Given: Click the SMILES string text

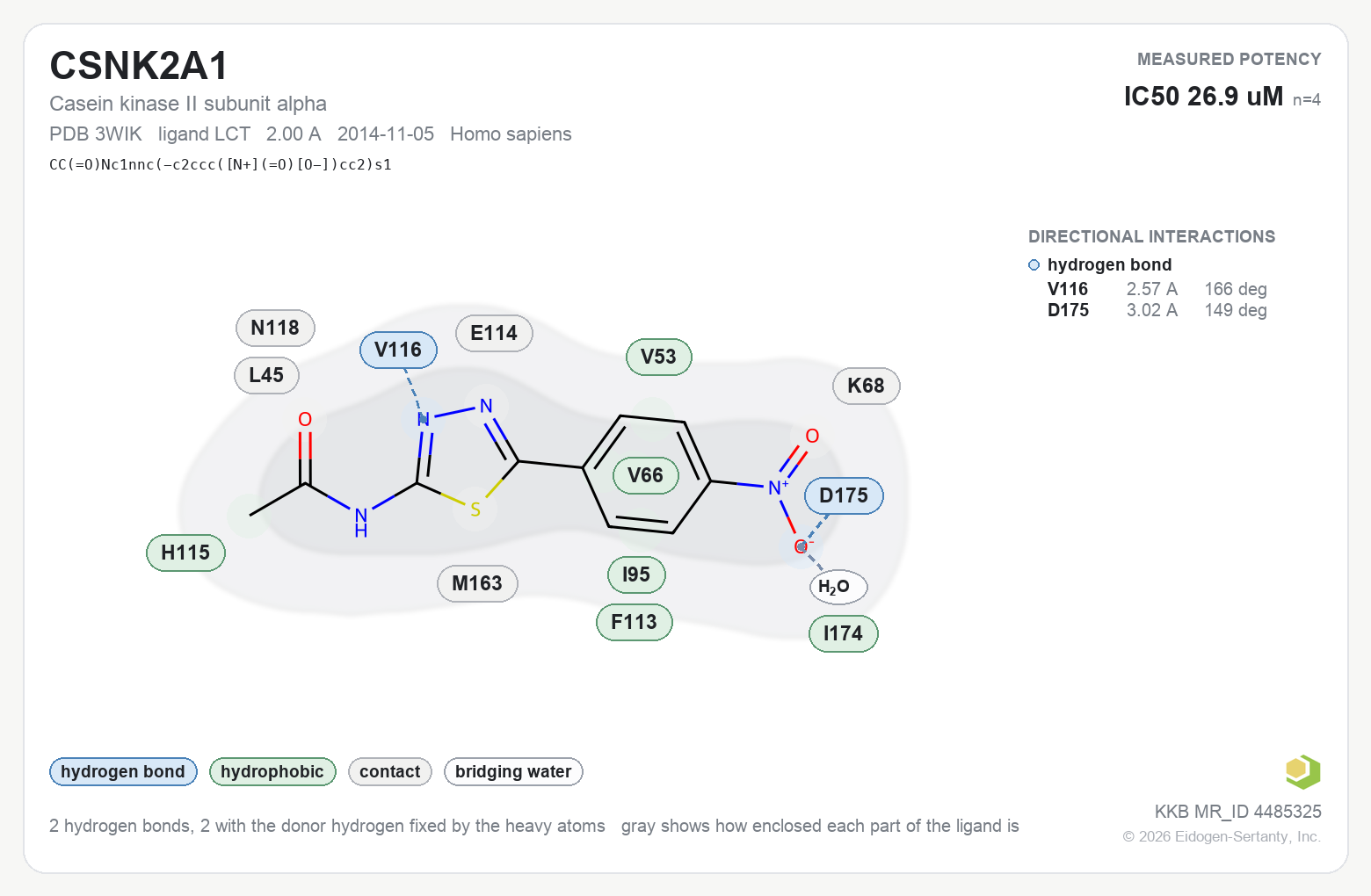Looking at the screenshot, I should point(221,164).
